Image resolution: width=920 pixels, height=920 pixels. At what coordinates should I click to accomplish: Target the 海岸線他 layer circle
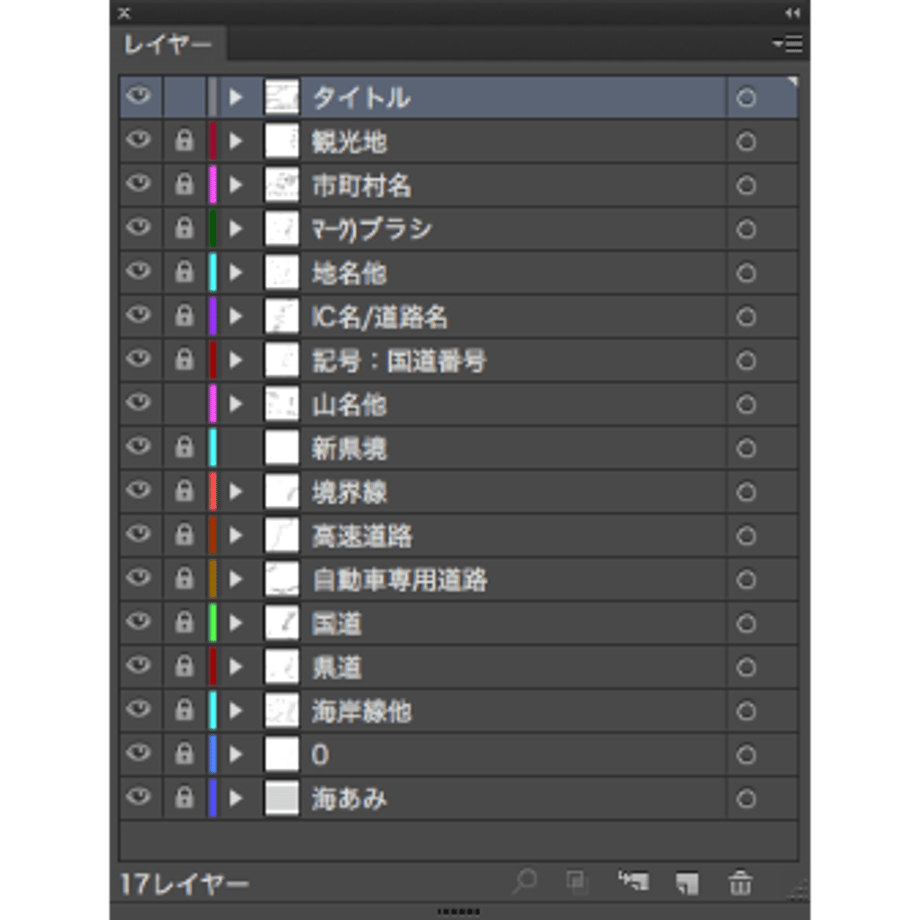(x=746, y=711)
